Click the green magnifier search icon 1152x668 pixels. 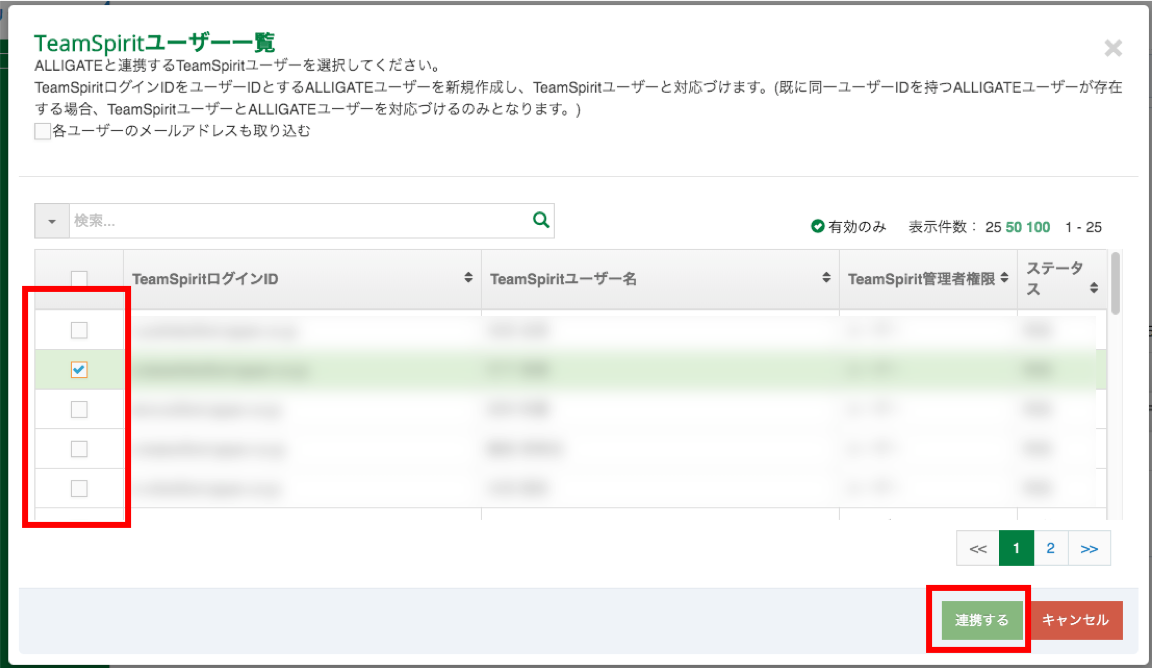(541, 220)
